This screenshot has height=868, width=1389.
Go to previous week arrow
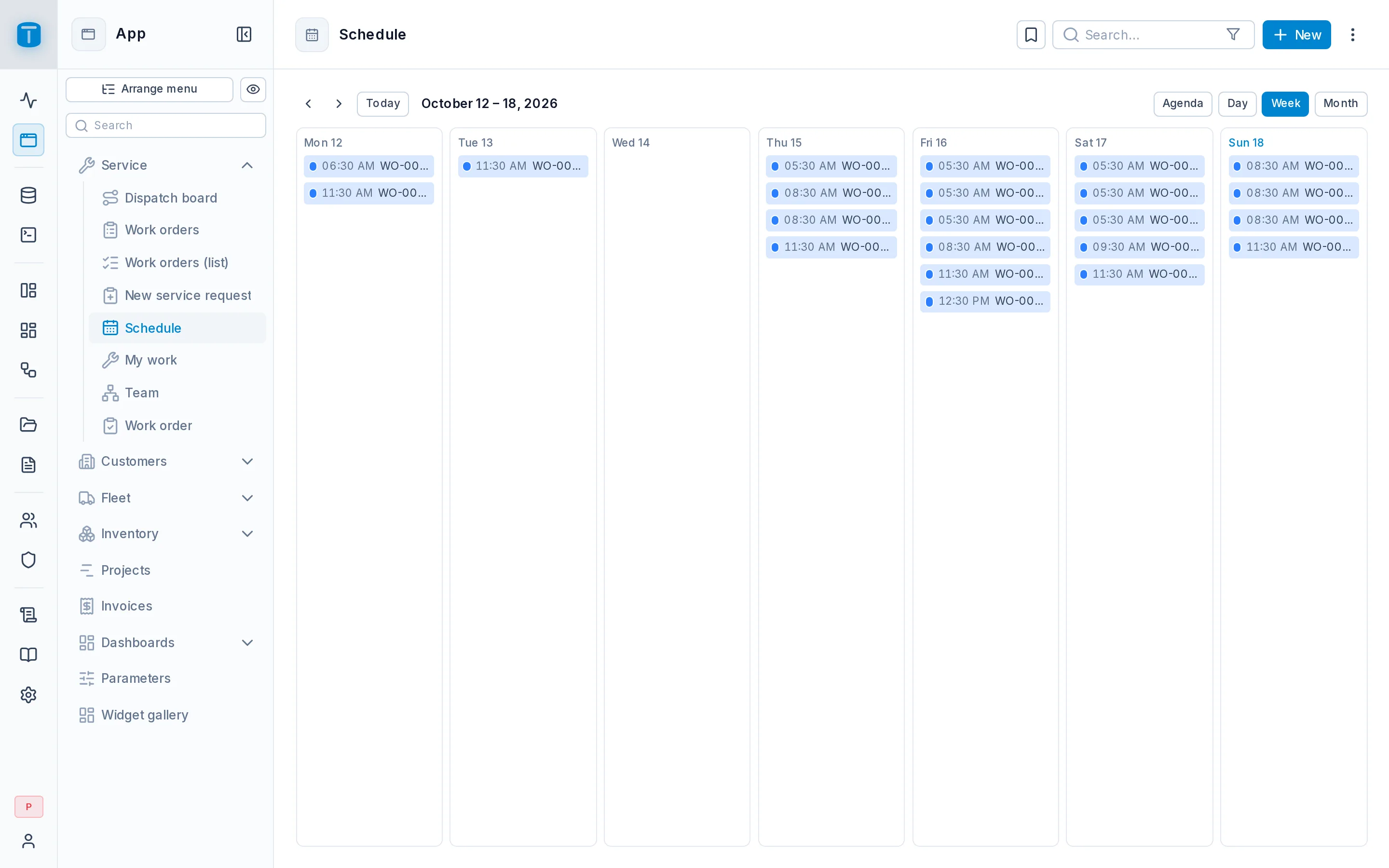click(x=309, y=104)
